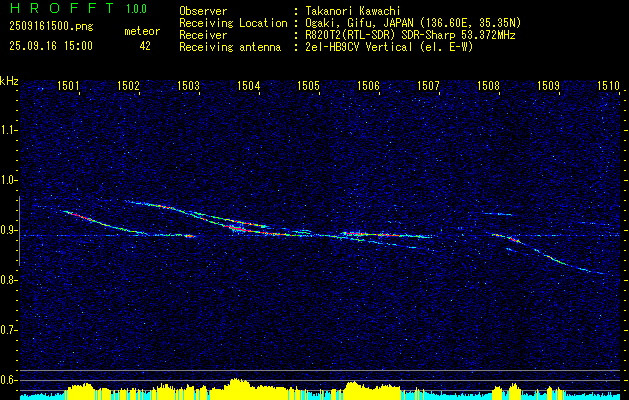
Task: Click the R820T2(RTL-SDR) SDR-Sharp receiver text
Action: coord(410,35)
